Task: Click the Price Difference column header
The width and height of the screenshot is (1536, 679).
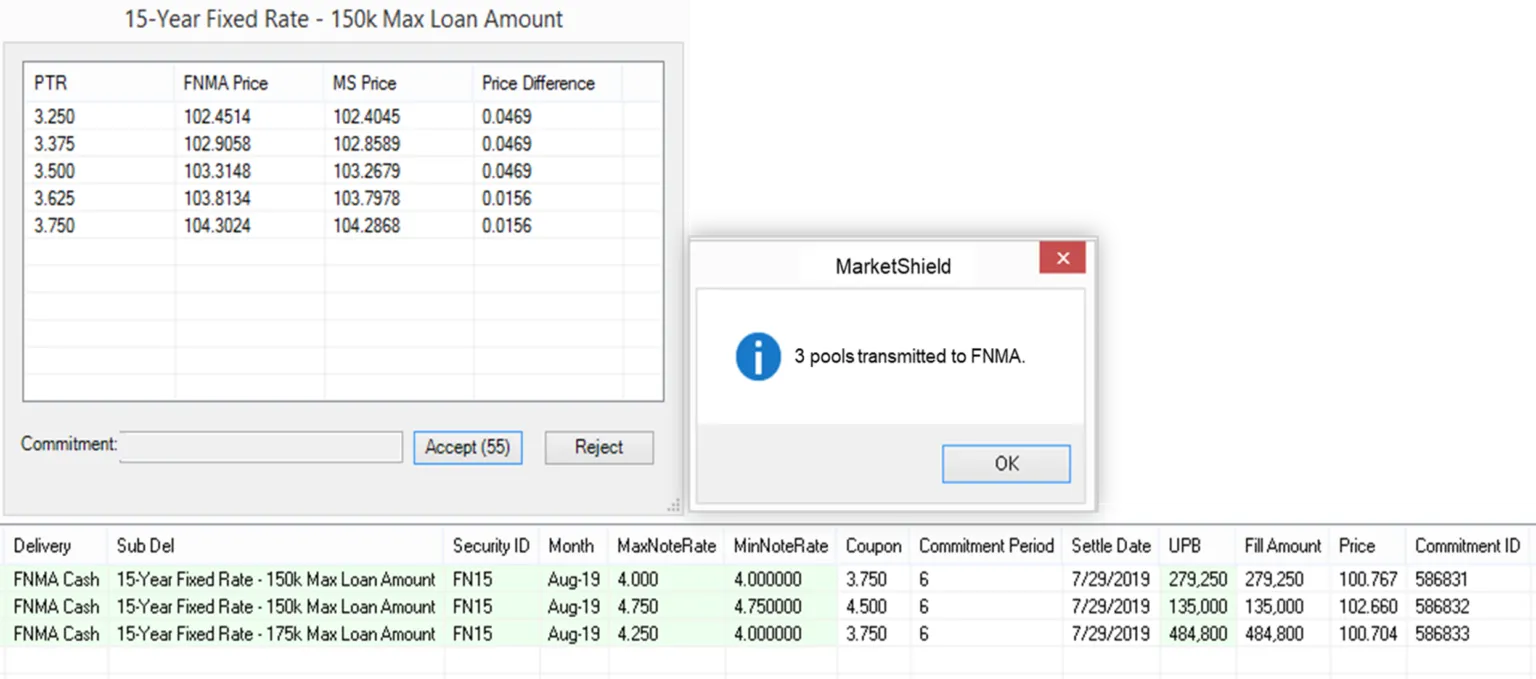Action: pos(539,83)
